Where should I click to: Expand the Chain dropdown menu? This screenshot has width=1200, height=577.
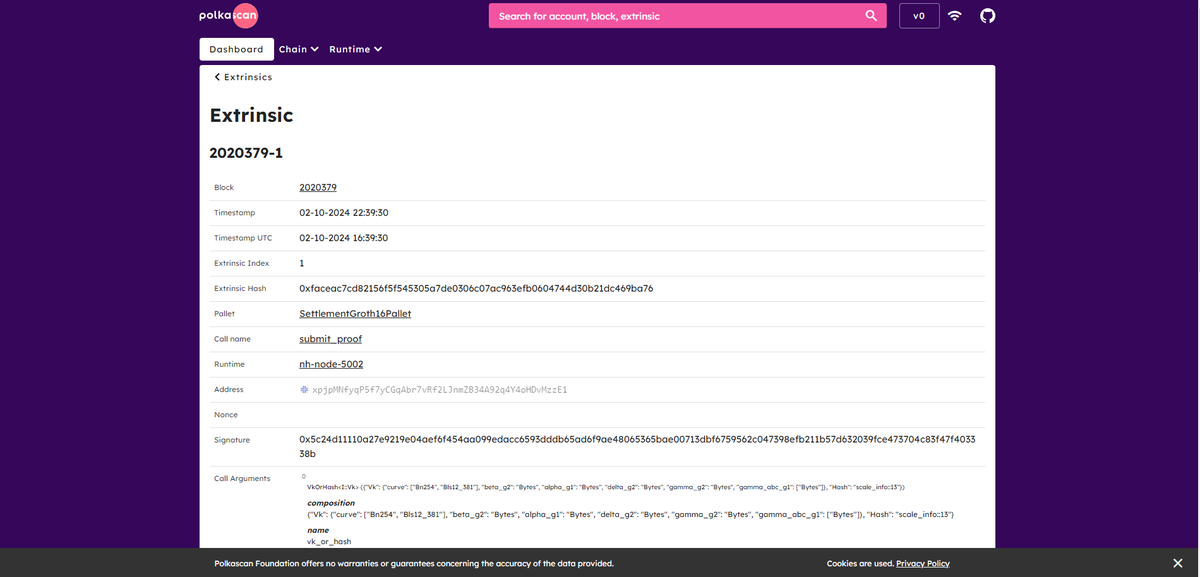[298, 49]
